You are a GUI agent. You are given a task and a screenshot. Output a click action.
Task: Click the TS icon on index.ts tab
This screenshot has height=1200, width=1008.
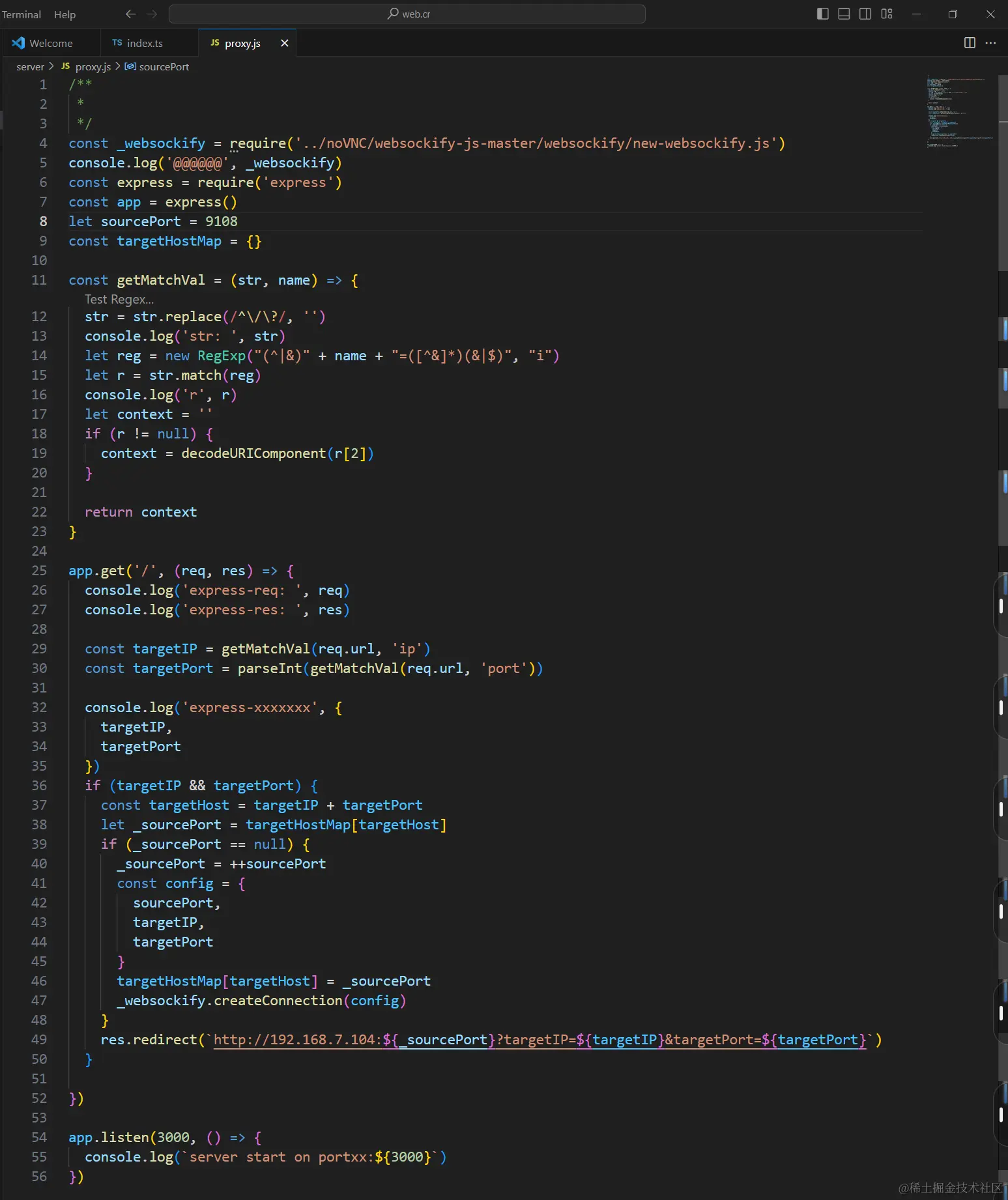coord(117,42)
